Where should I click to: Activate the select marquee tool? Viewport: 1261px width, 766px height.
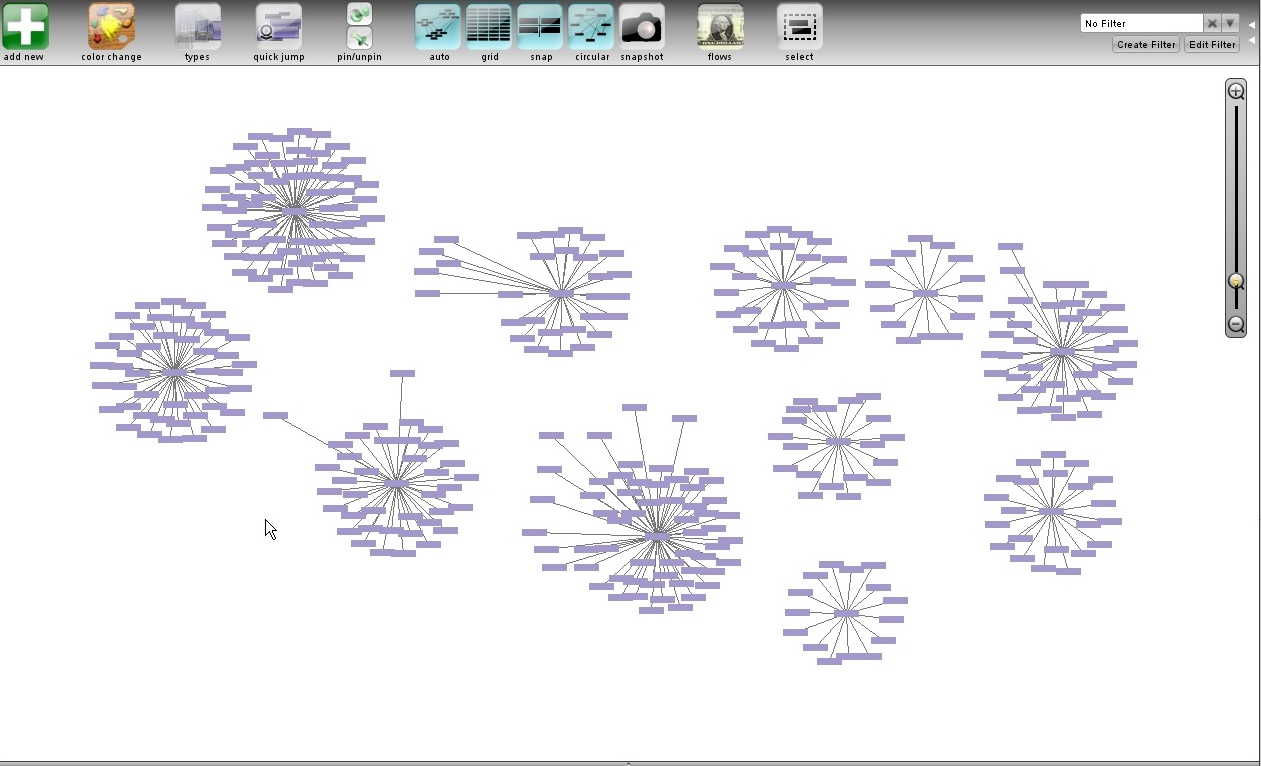coord(800,26)
